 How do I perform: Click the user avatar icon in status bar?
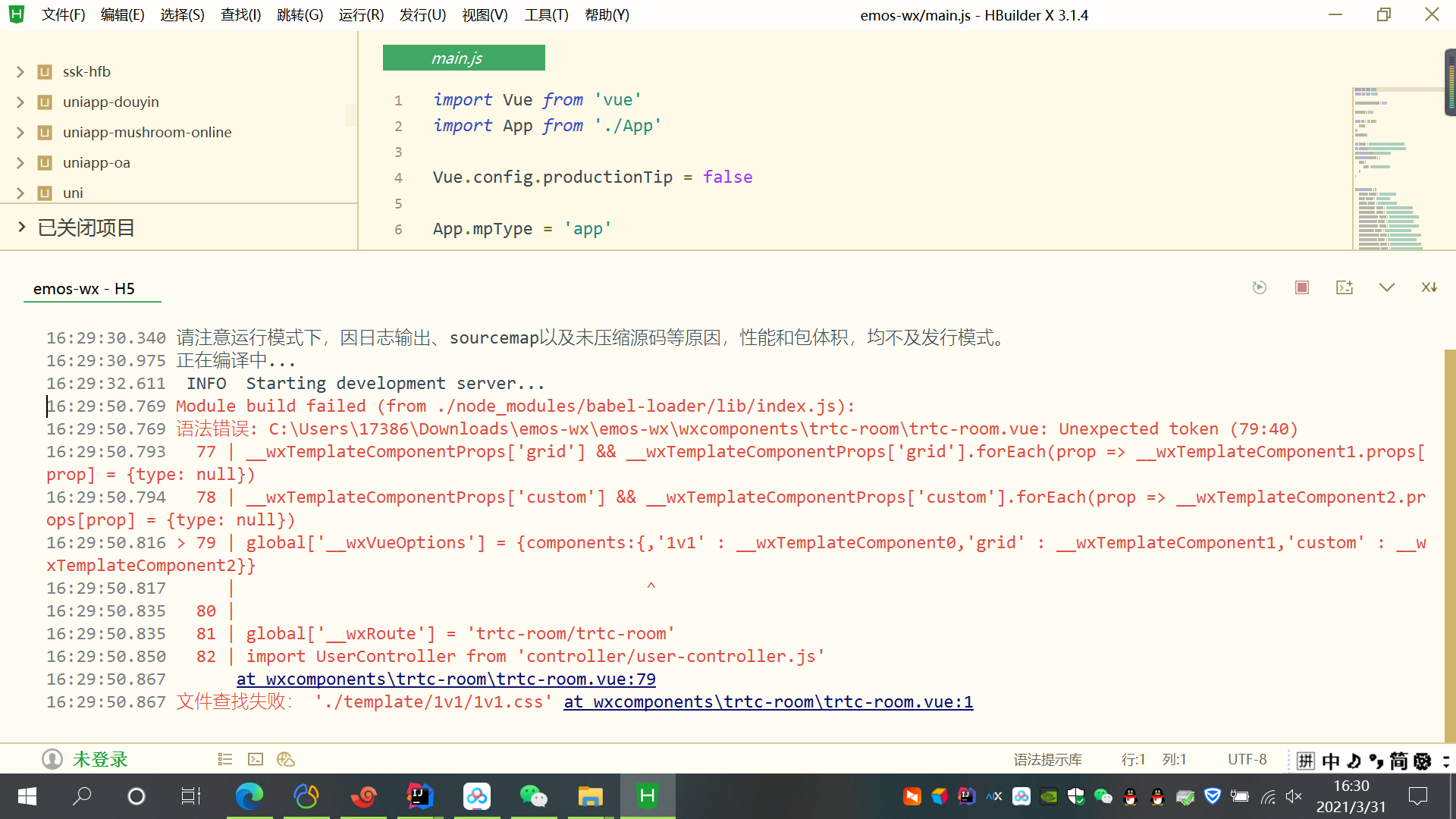point(52,759)
